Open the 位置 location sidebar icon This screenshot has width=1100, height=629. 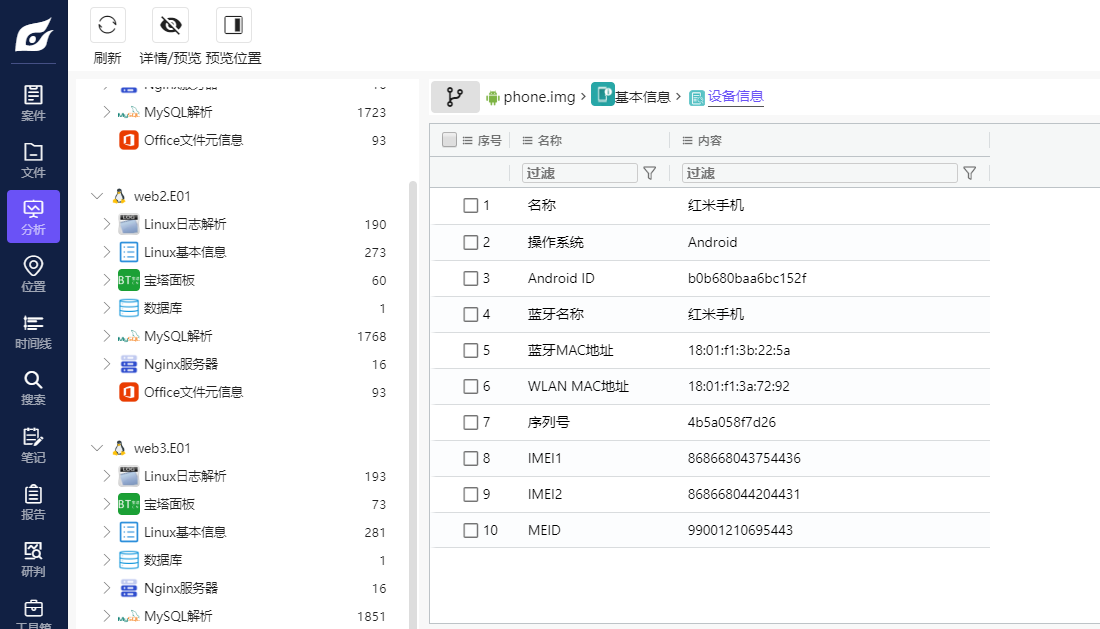33,274
